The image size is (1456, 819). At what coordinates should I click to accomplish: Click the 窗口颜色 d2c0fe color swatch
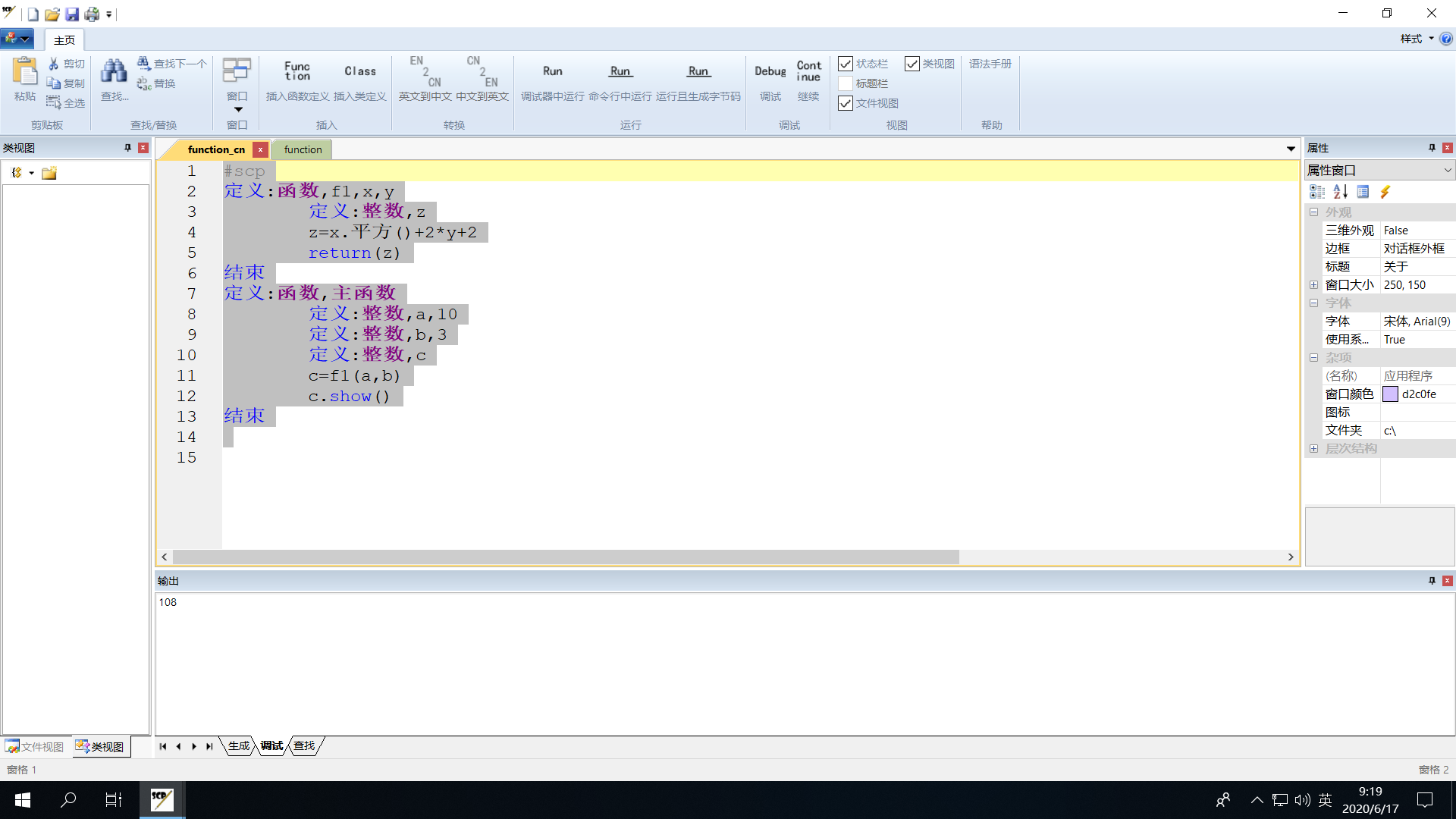point(1390,394)
